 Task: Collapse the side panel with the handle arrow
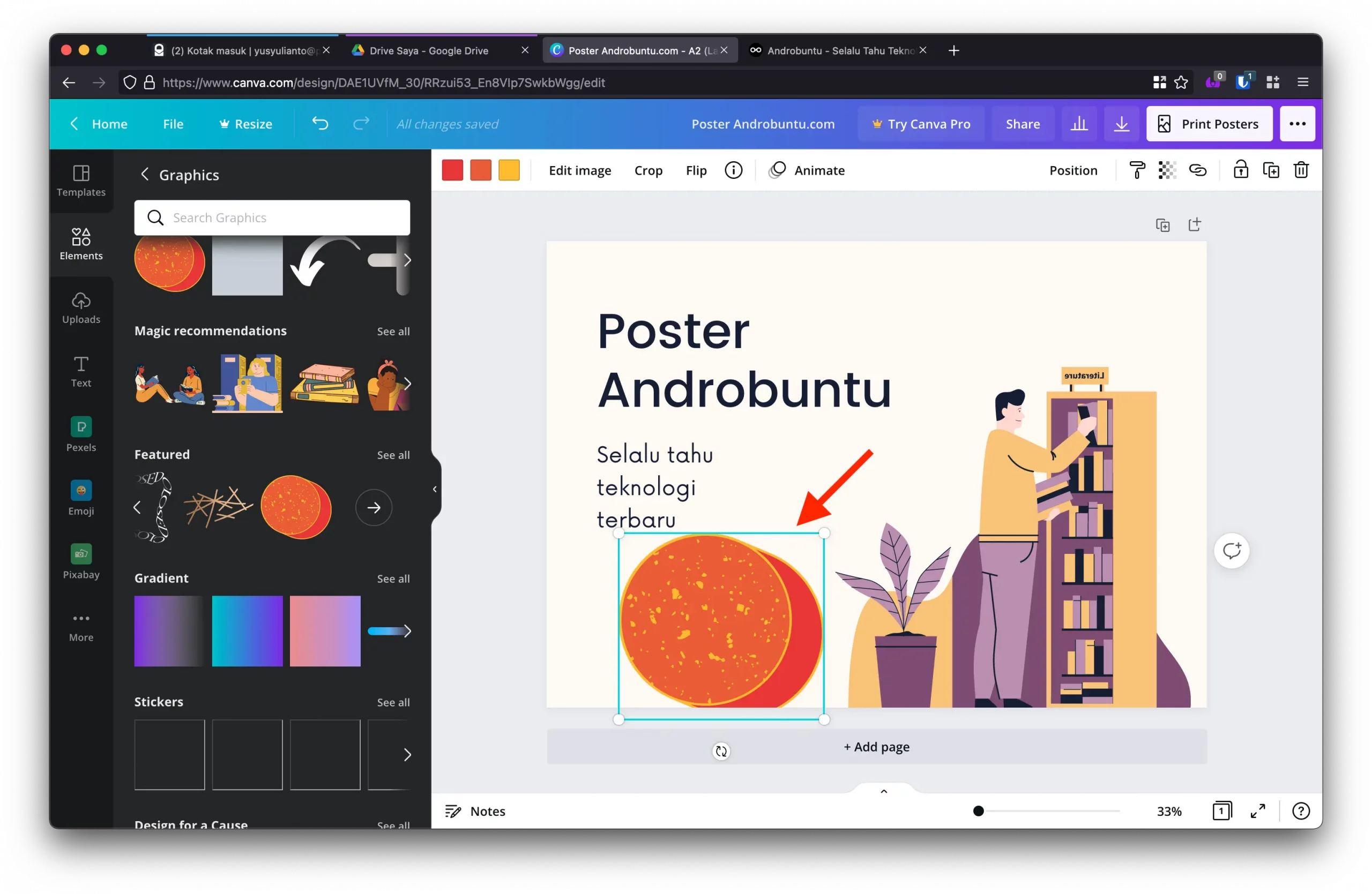point(435,490)
